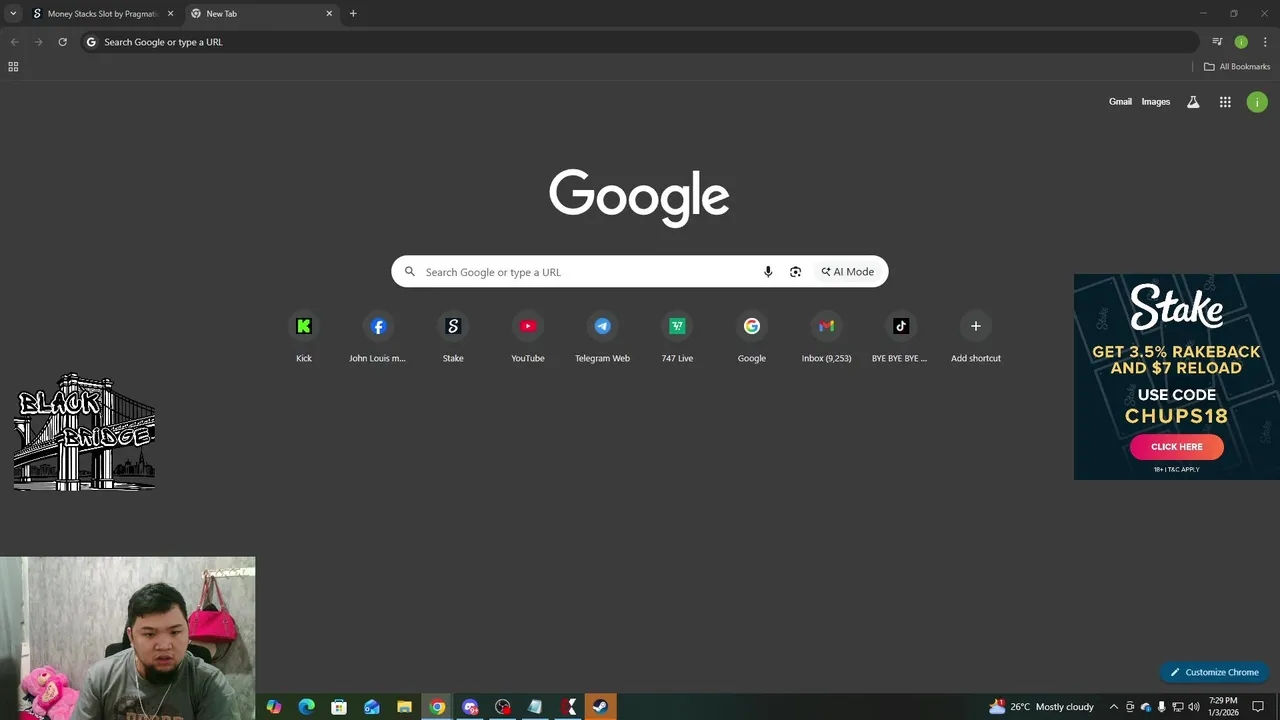
Task: Open the John Louis Facebook shortcut
Action: click(378, 326)
